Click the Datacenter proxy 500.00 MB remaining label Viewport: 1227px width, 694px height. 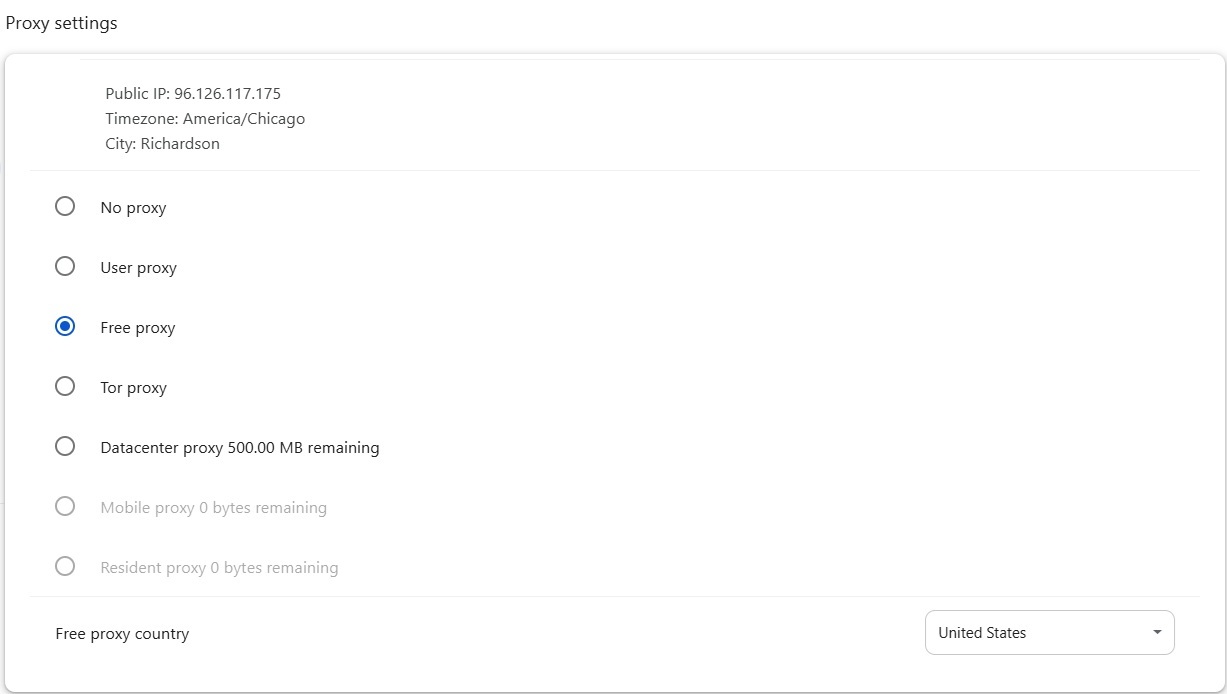(x=240, y=448)
